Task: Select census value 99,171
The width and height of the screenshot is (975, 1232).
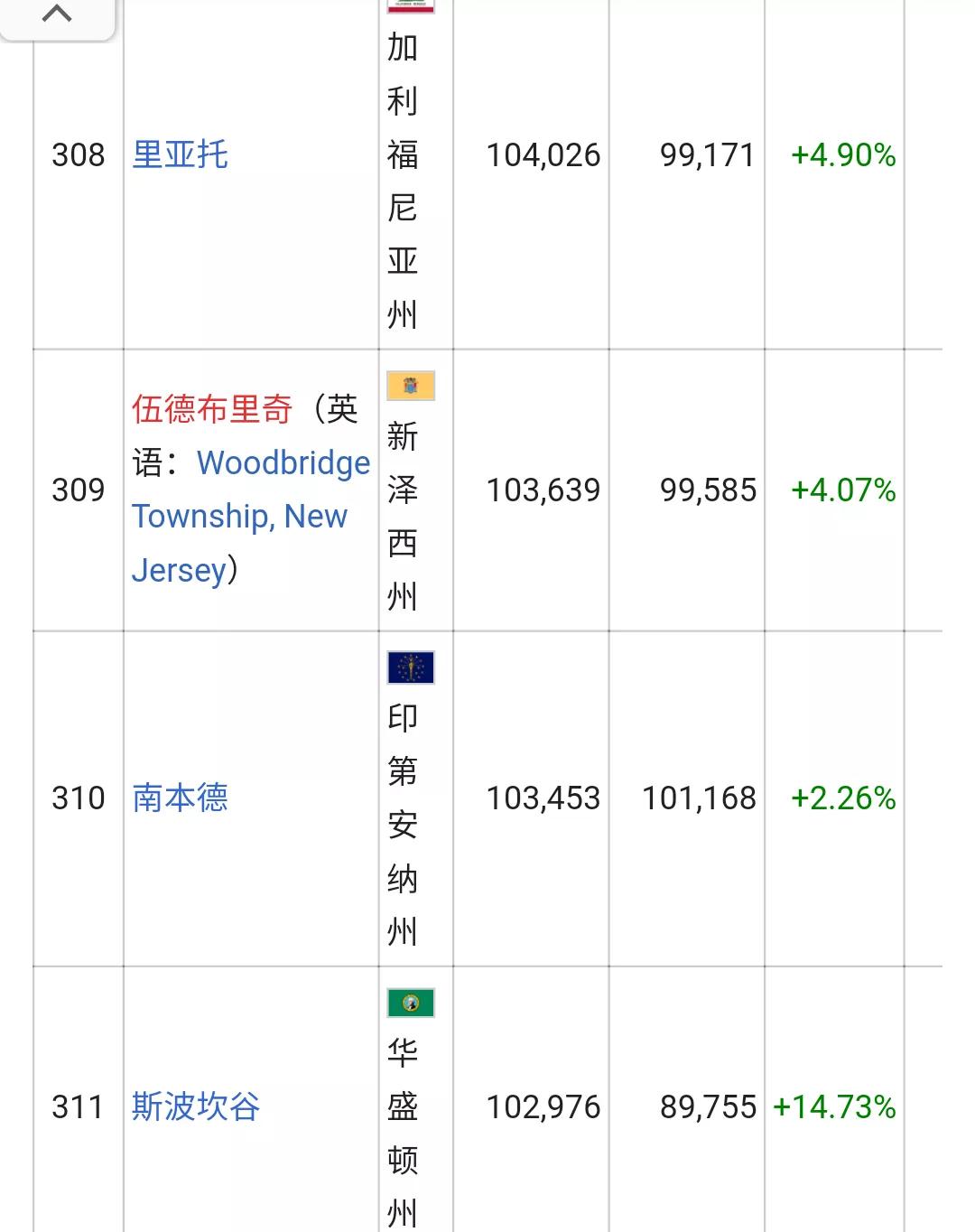Action: point(708,155)
